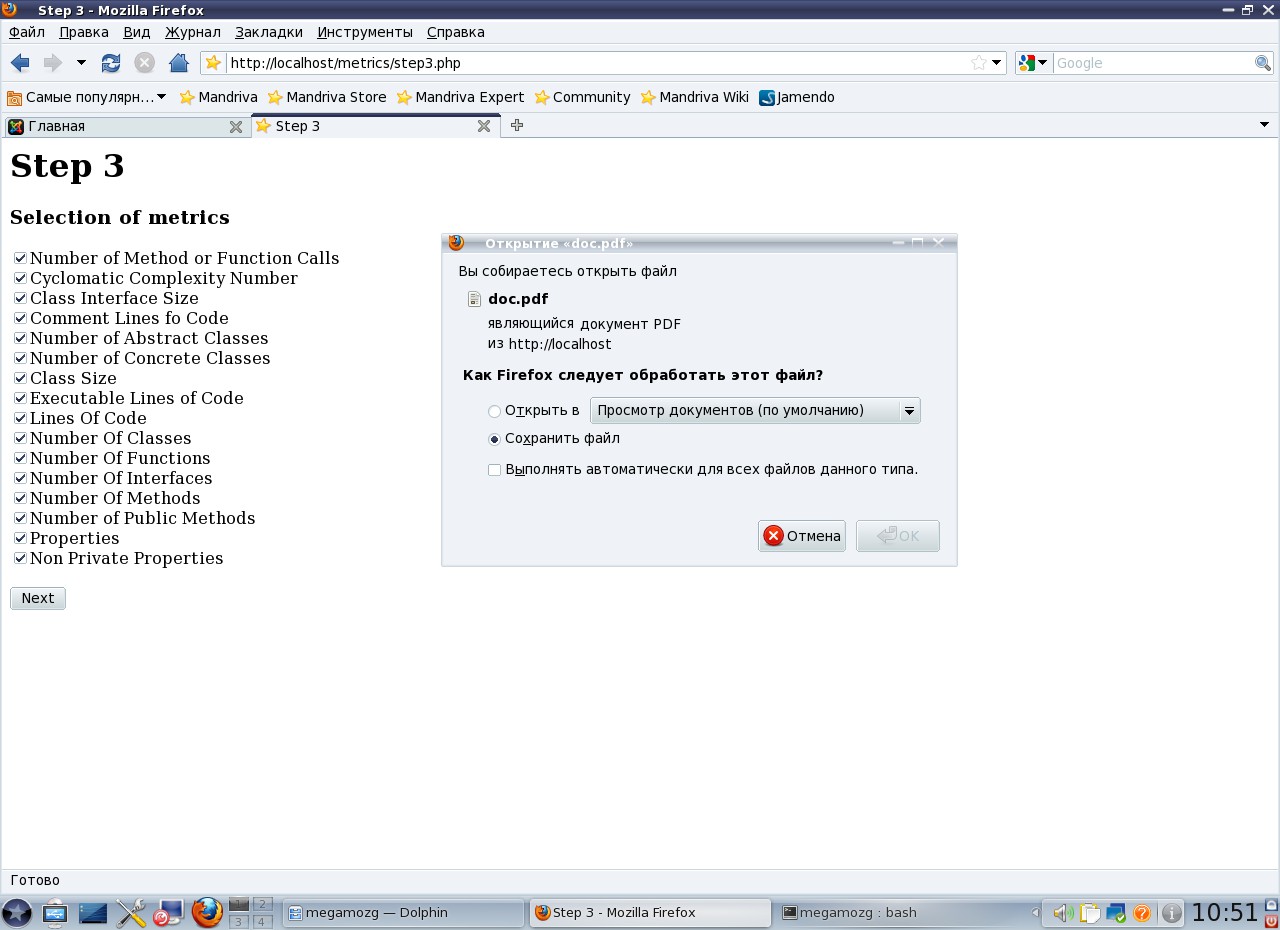1280x930 pixels.
Task: Click the Firefox launcher in the panel
Action: click(207, 912)
